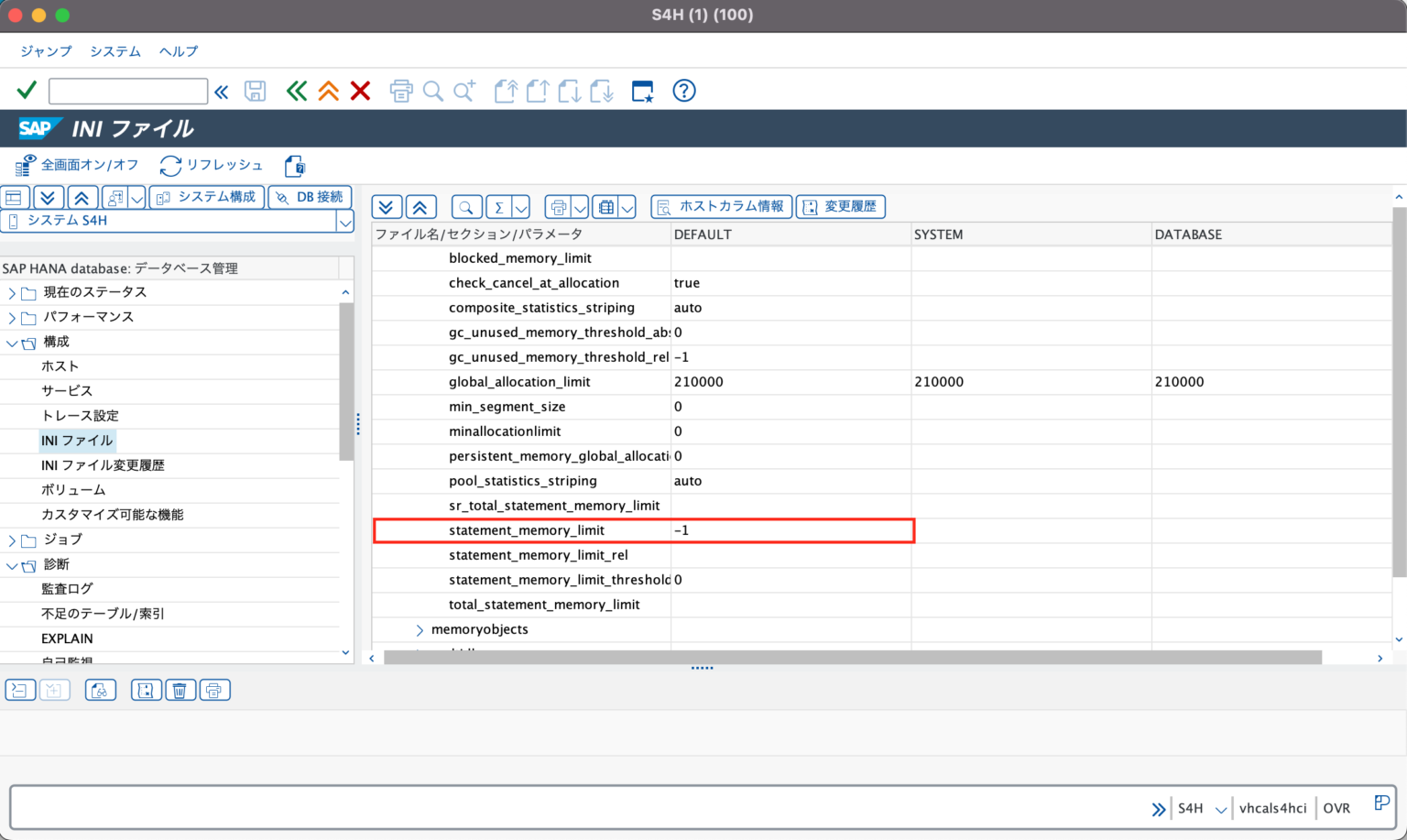The image size is (1407, 840).
Task: Click the ホストカラム情報 button
Action: (722, 206)
